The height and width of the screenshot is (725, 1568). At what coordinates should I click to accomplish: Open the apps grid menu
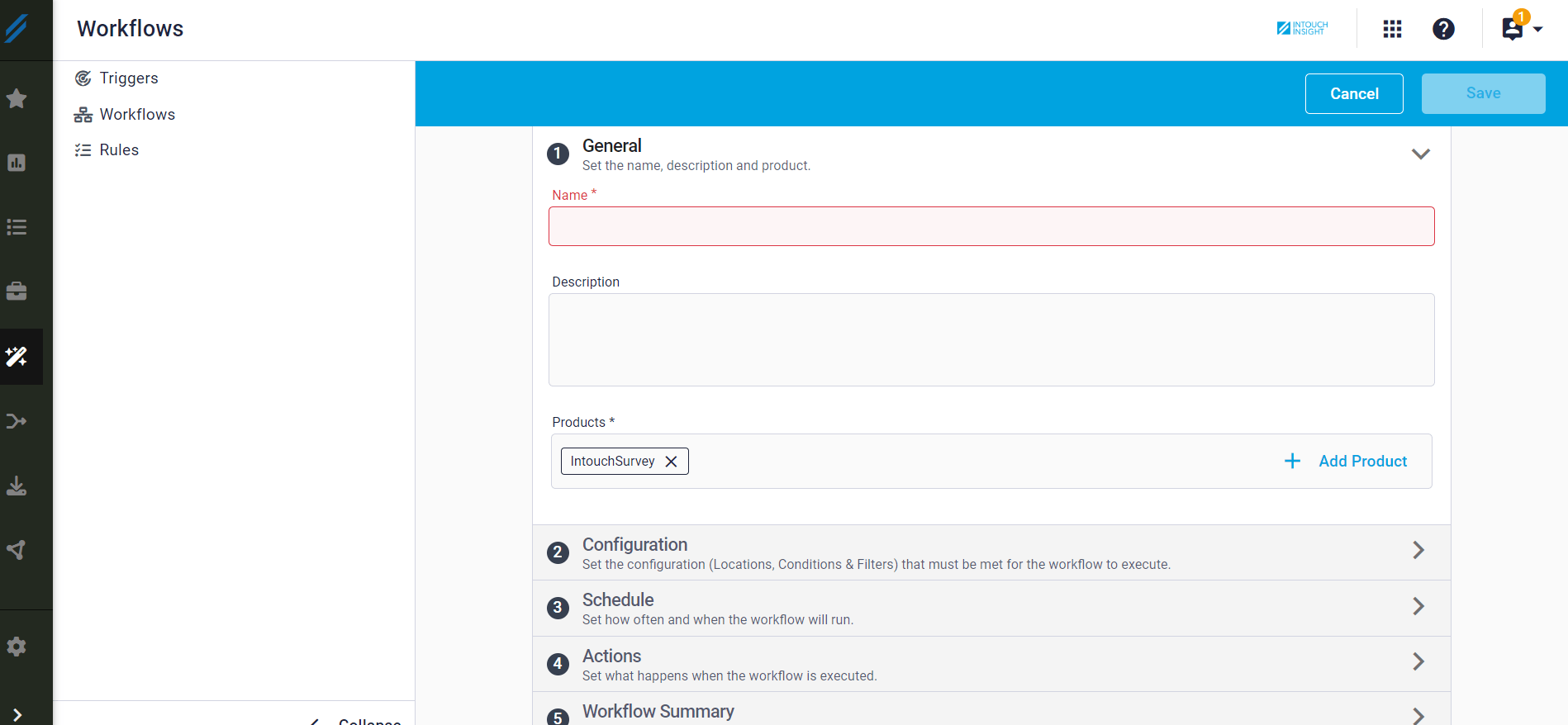(1393, 29)
